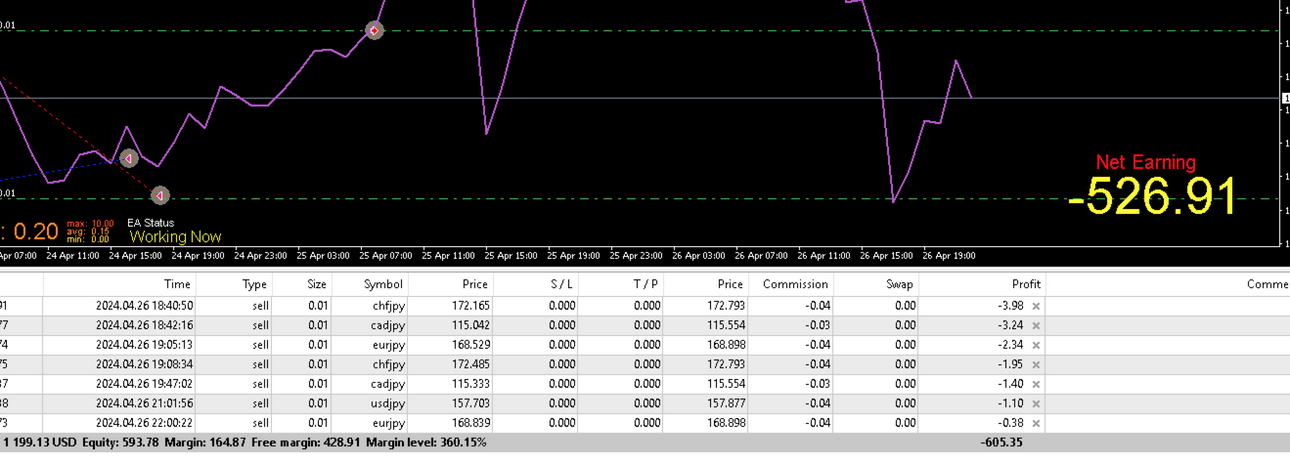
Task: Click the Net Earning value -526.91
Action: pyautogui.click(x=1151, y=197)
